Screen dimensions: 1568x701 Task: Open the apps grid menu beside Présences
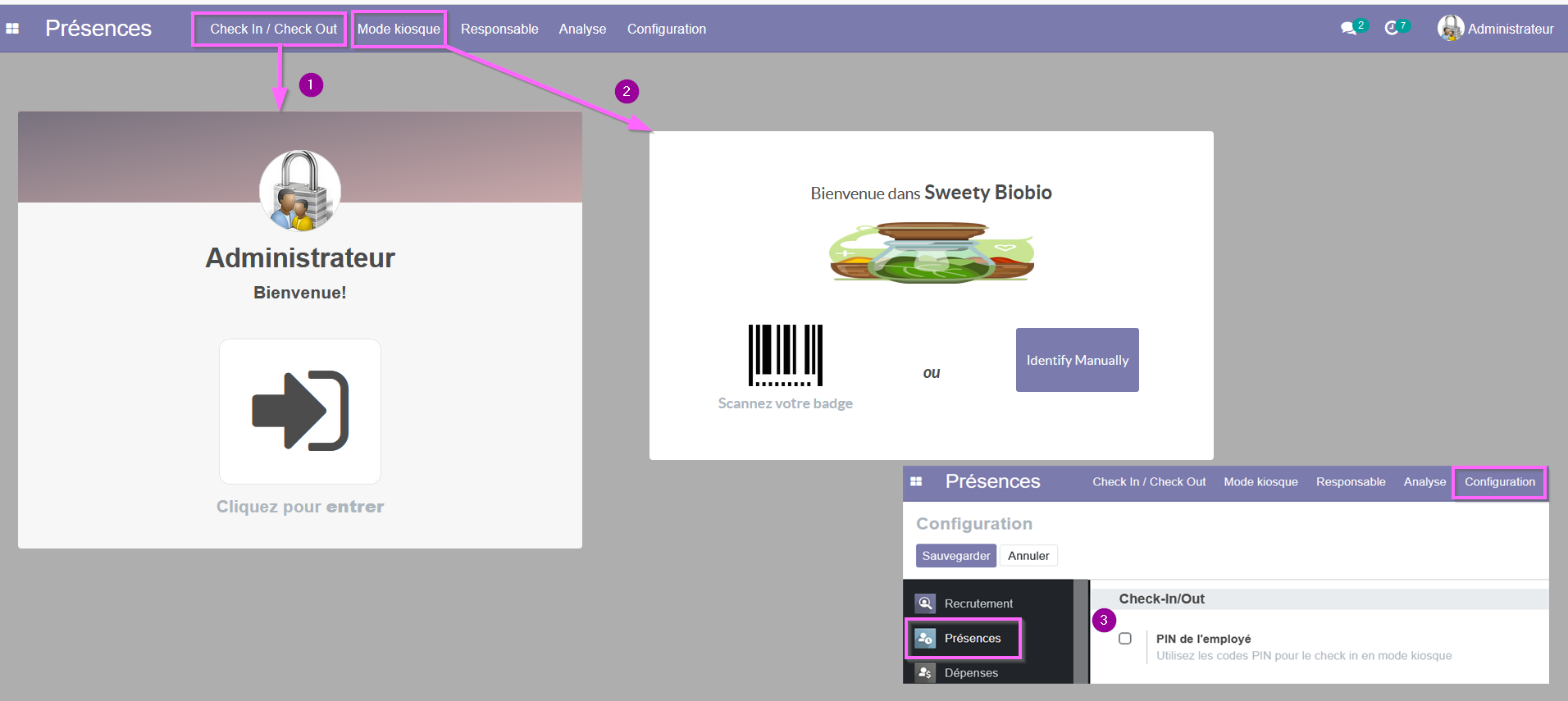tap(12, 29)
